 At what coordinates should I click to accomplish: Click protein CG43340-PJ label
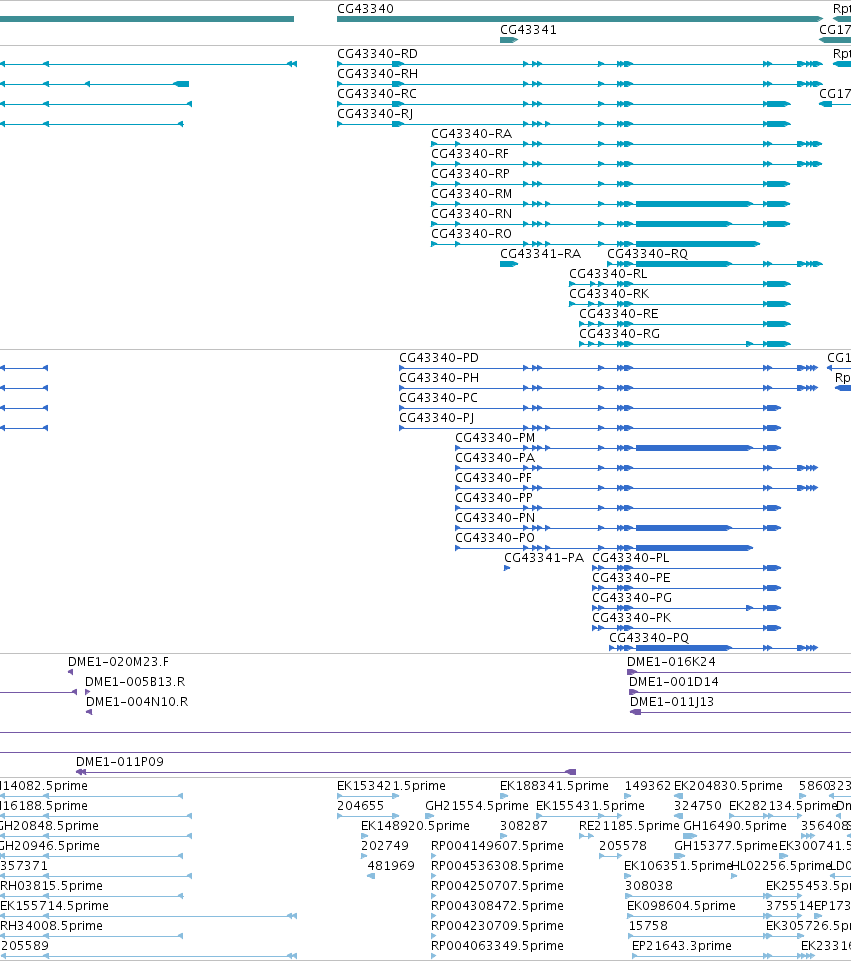coord(436,418)
